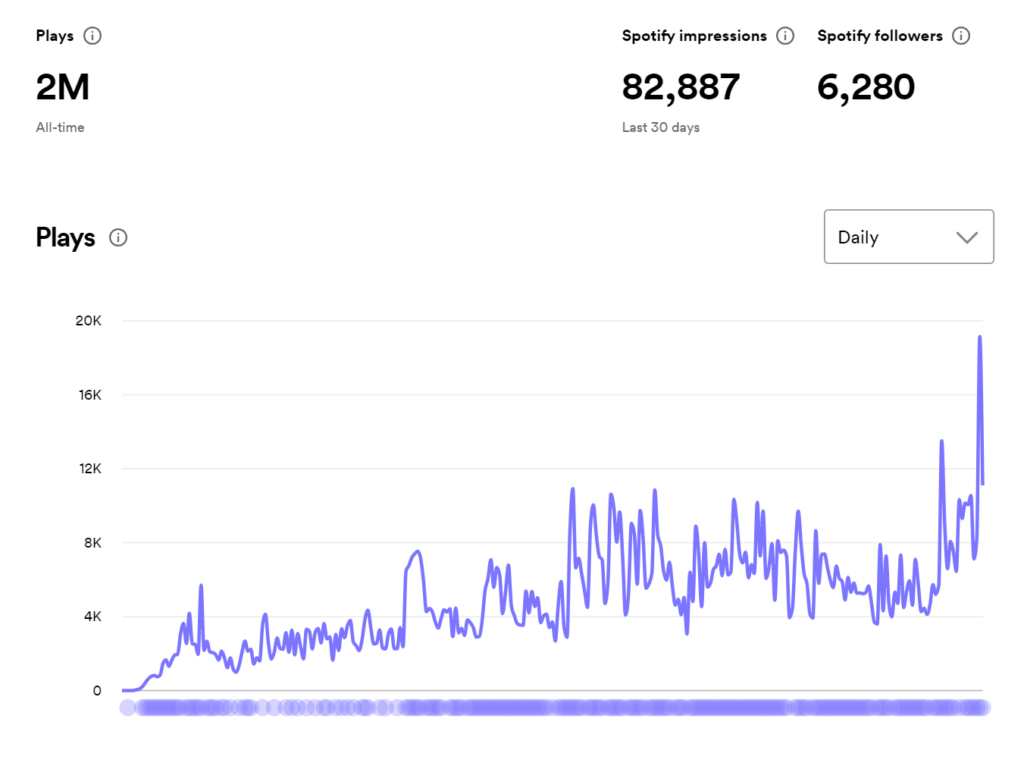Click the 2M all-time plays value
Image resolution: width=1024 pixels, height=763 pixels.
pos(63,88)
